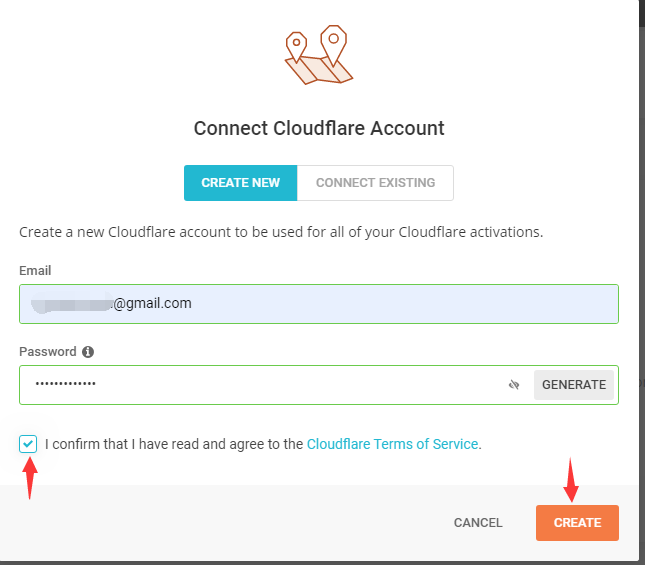Click the Password info icon
Screen dimensions: 645x565
pyautogui.click(x=88, y=352)
